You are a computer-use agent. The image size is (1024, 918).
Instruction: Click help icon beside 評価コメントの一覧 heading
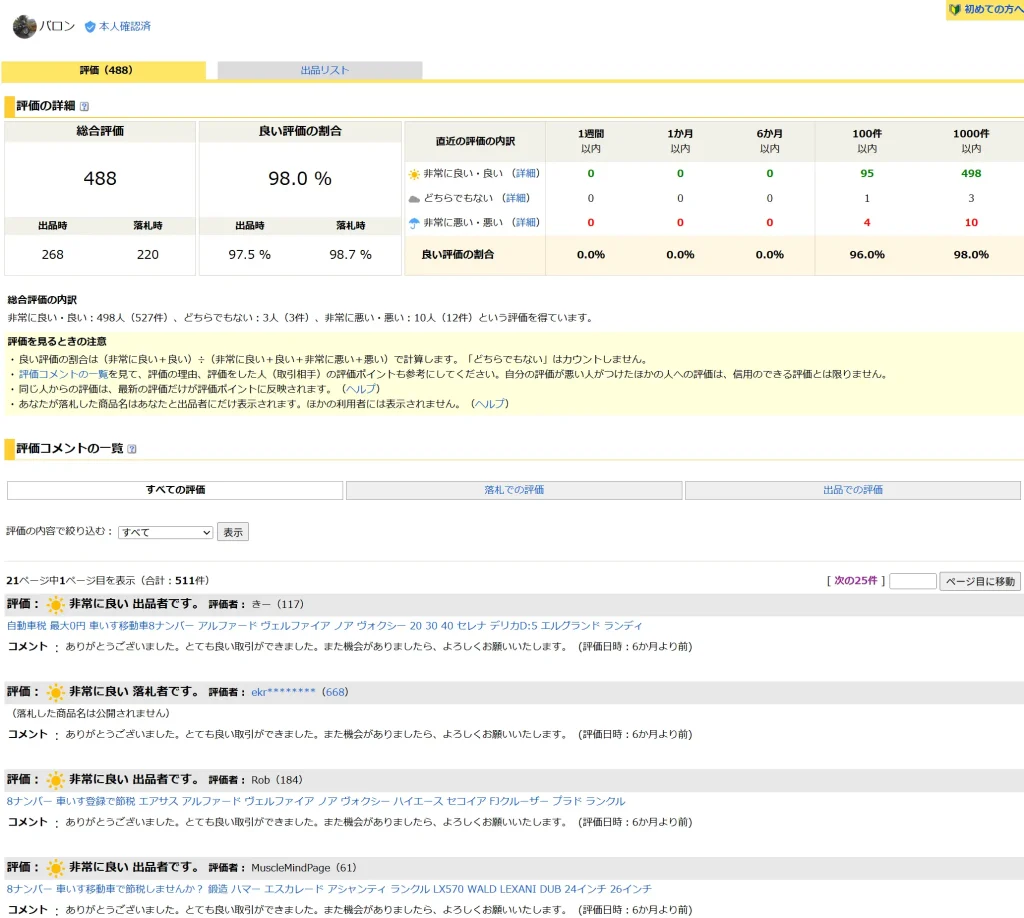(132, 450)
